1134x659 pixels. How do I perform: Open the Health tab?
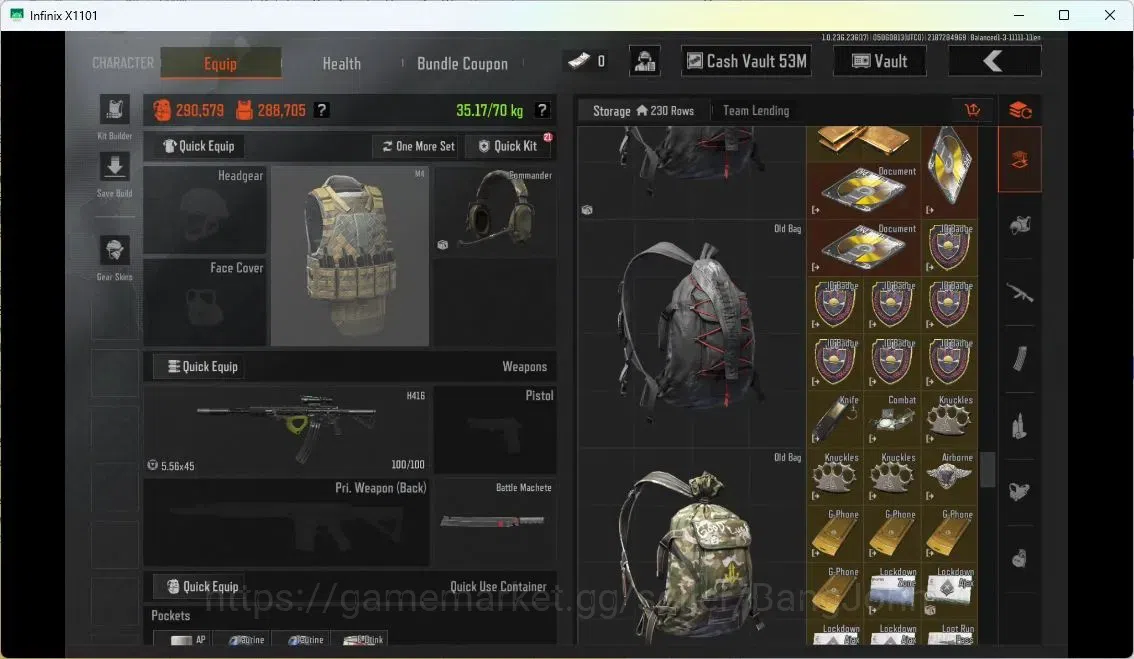(341, 64)
